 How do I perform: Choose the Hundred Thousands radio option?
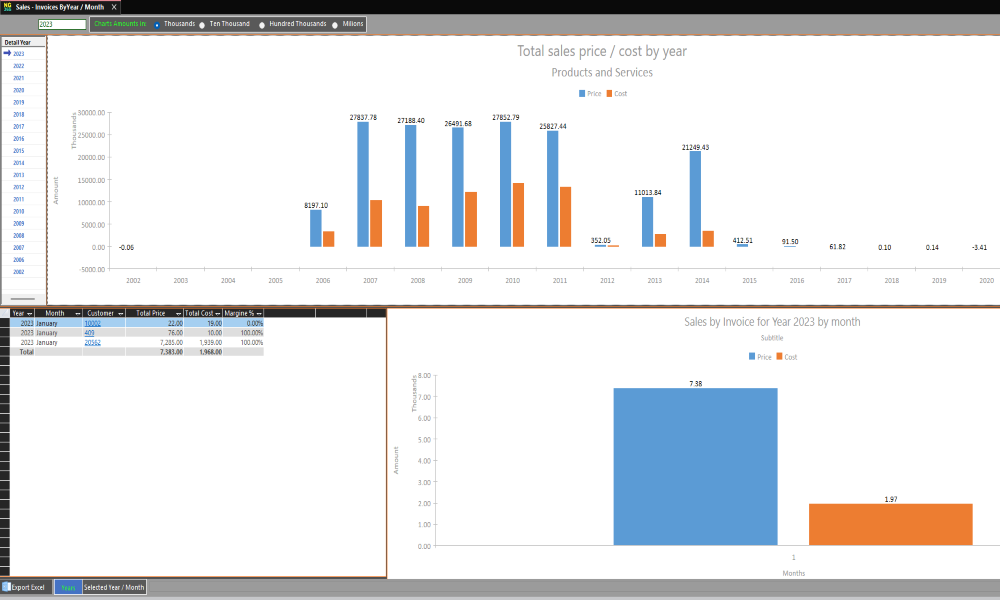tap(263, 24)
